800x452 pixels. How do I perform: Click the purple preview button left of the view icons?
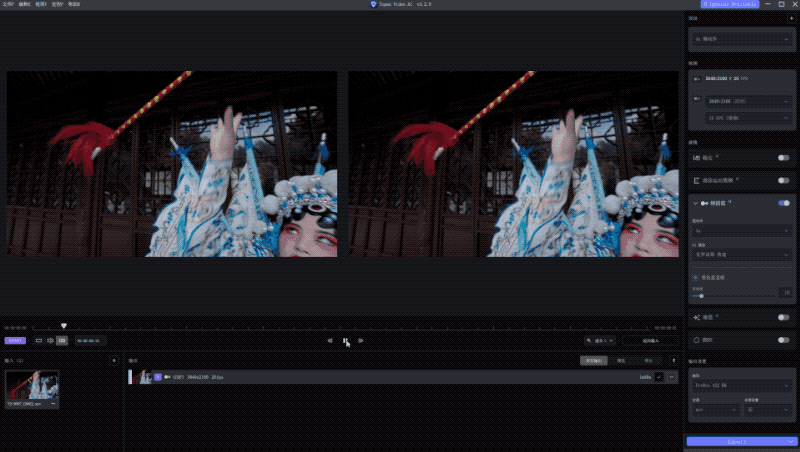(x=15, y=340)
